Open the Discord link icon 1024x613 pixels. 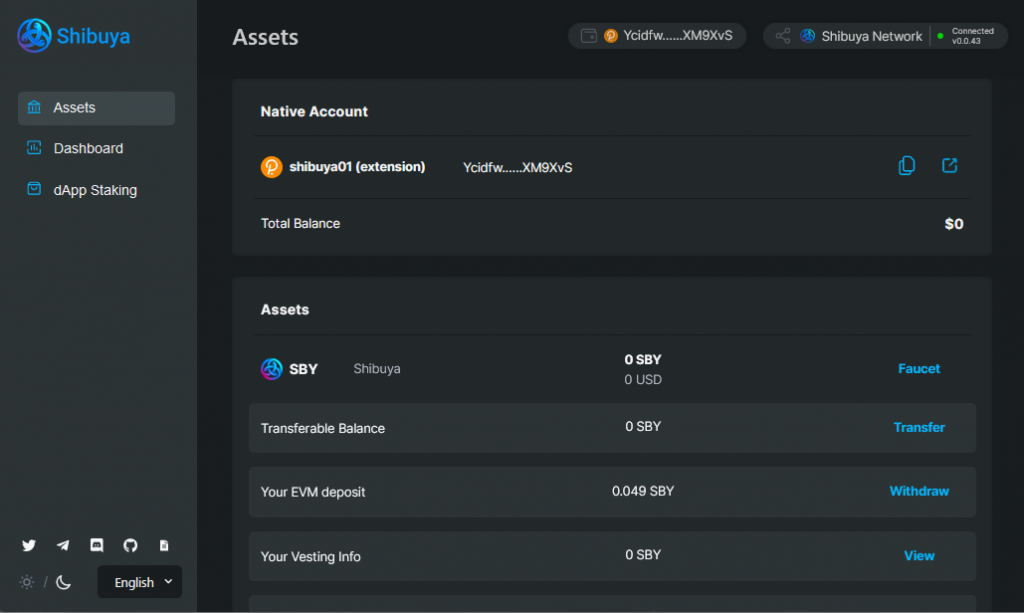[97, 545]
